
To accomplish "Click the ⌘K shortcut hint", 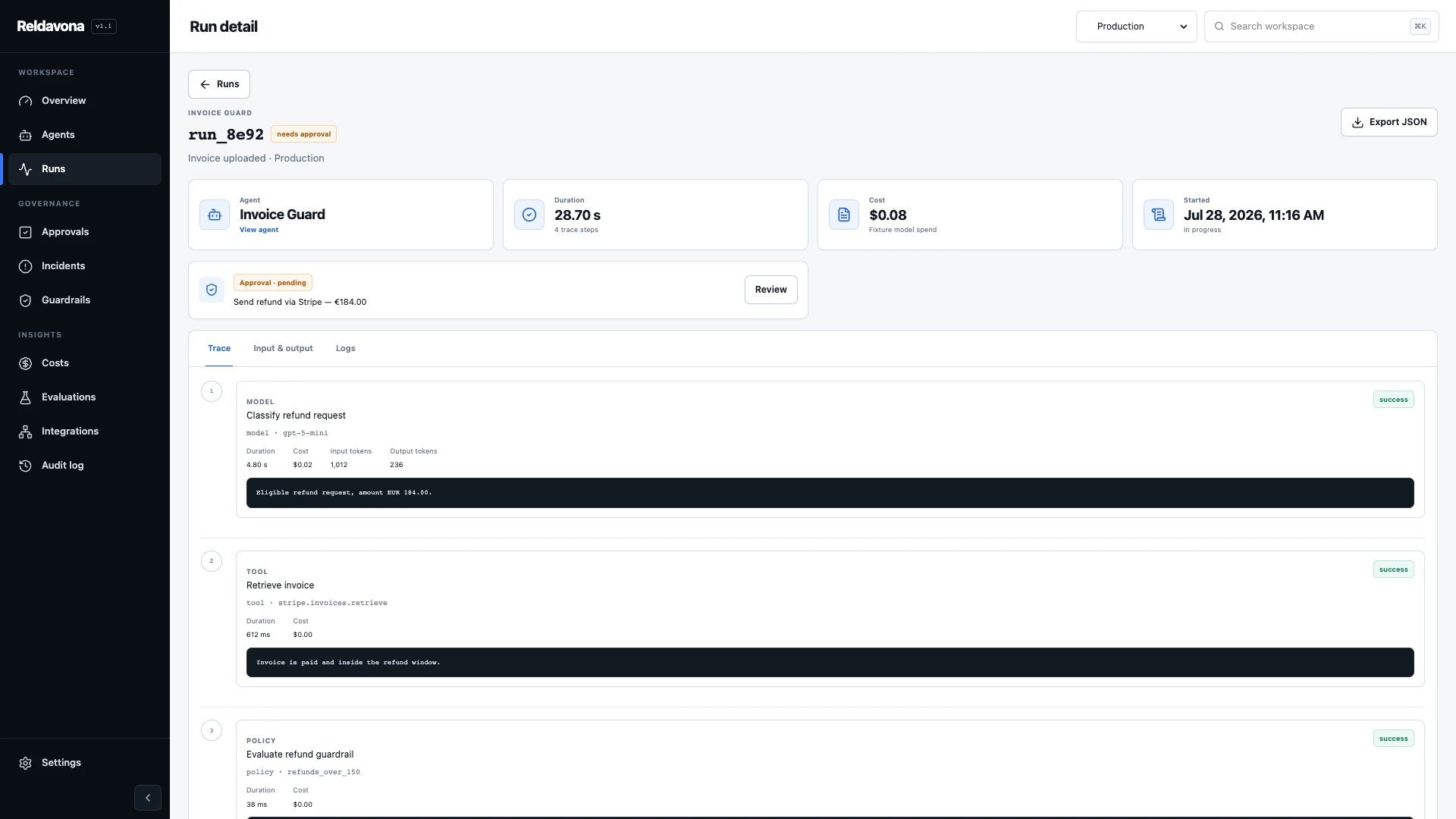I will 1420,27.
